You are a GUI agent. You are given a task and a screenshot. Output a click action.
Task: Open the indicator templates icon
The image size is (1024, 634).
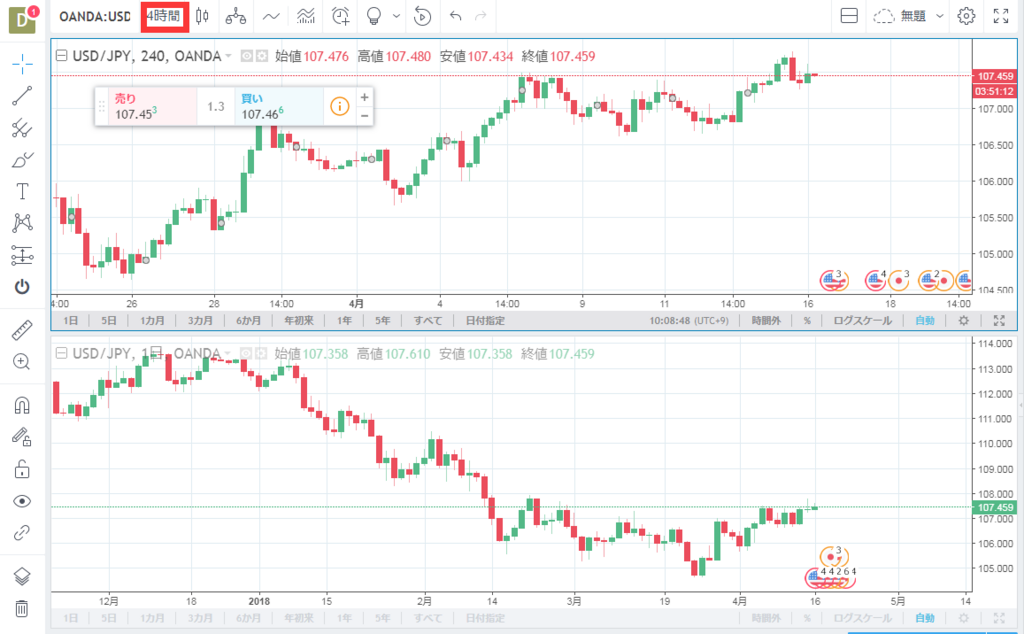306,16
